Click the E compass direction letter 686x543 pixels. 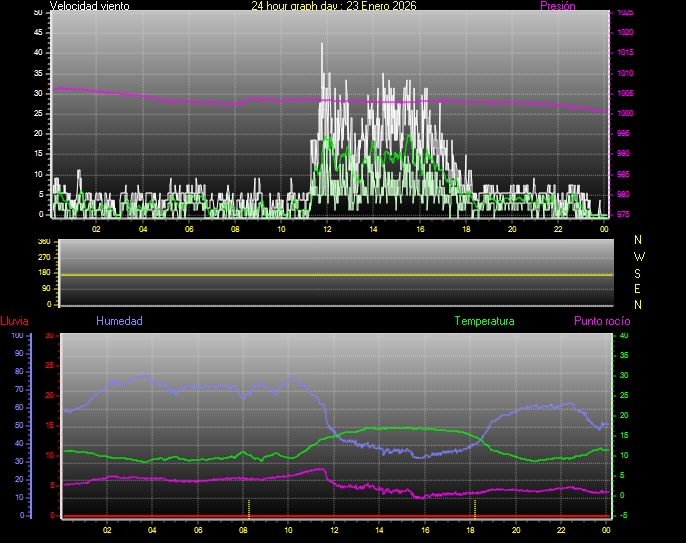(639, 288)
